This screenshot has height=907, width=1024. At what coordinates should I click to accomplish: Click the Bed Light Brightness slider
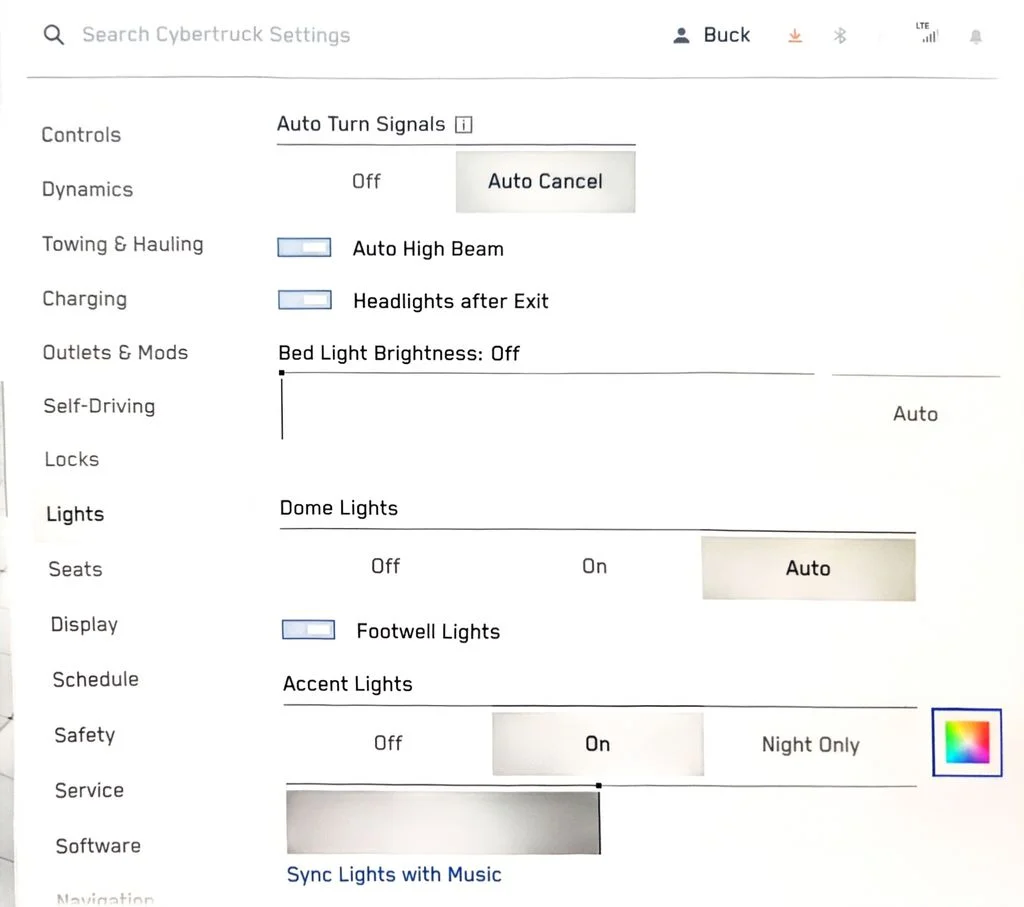pos(547,406)
